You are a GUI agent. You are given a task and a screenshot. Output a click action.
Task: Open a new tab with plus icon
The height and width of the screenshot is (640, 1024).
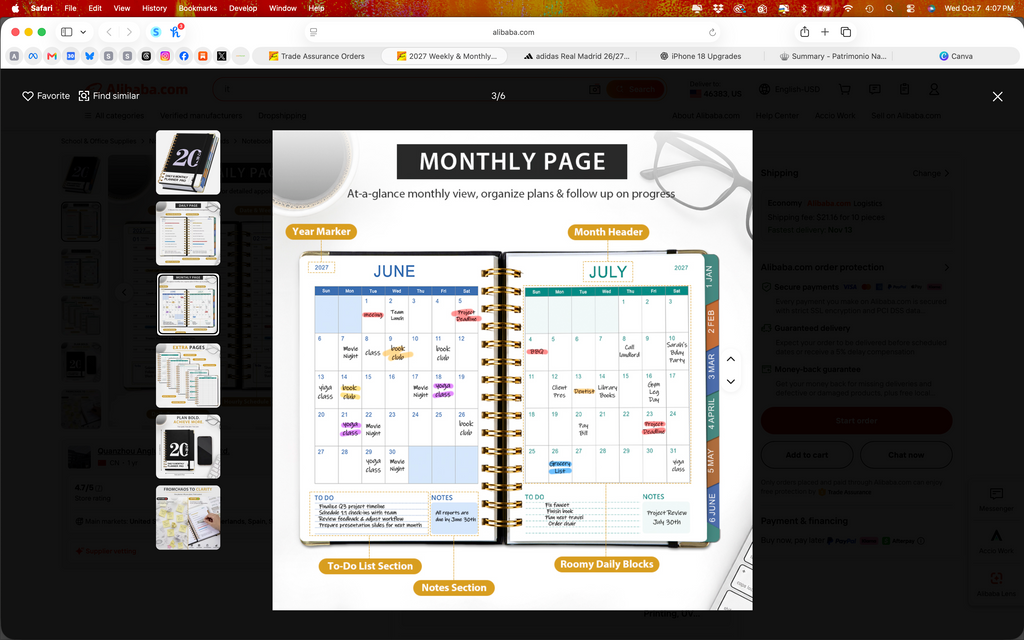tap(825, 32)
